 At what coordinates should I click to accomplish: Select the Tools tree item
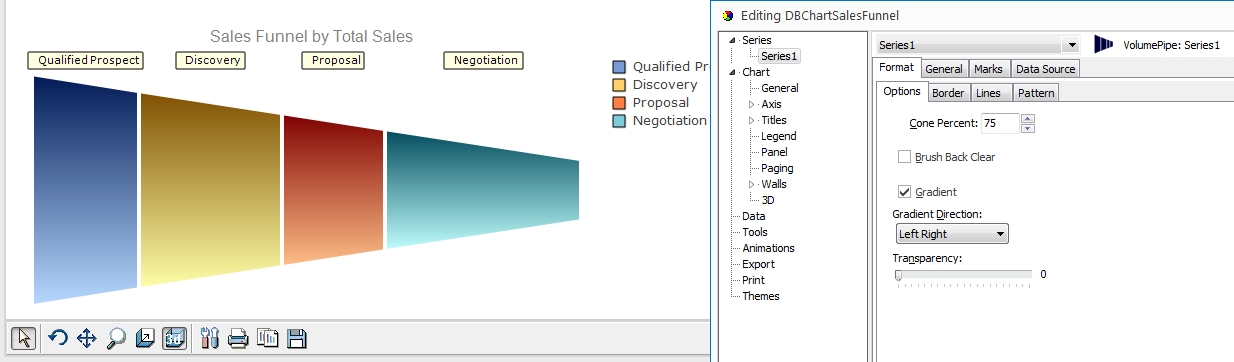[755, 232]
